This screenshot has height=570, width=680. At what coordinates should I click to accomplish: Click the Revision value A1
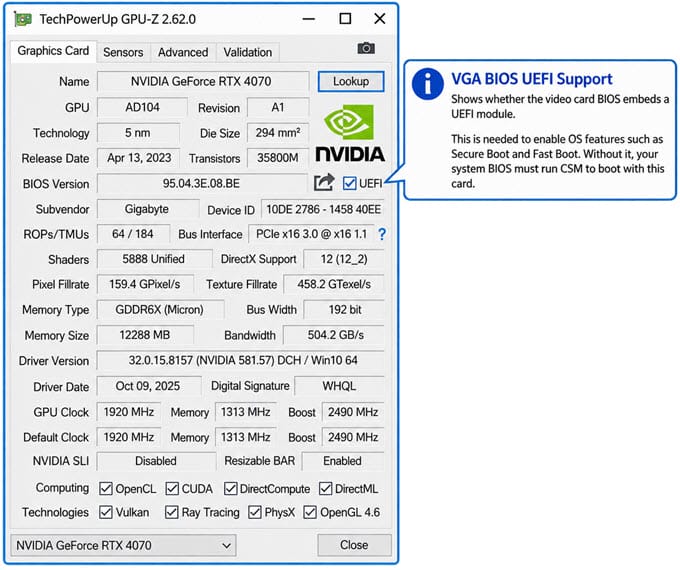pos(278,107)
